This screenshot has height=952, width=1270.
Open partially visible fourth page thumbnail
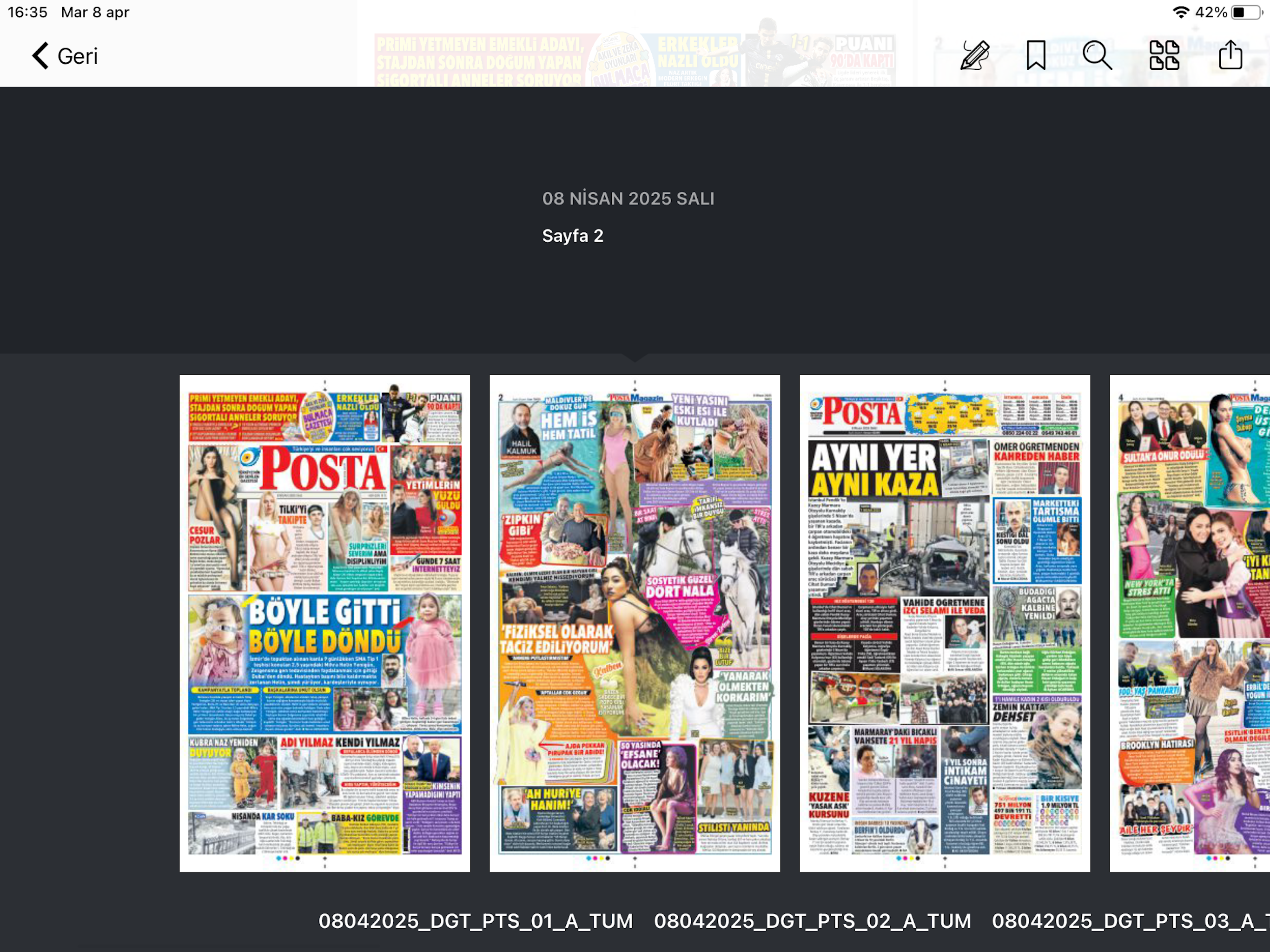click(1190, 623)
